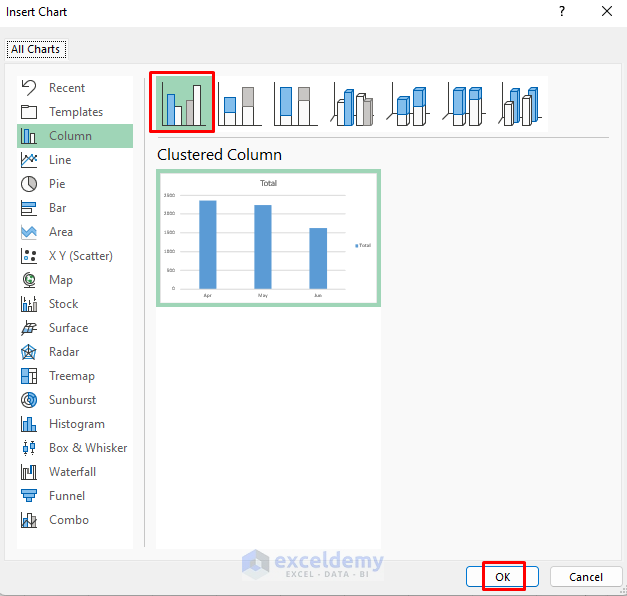Select the X Y (Scatter) label

(x=81, y=256)
